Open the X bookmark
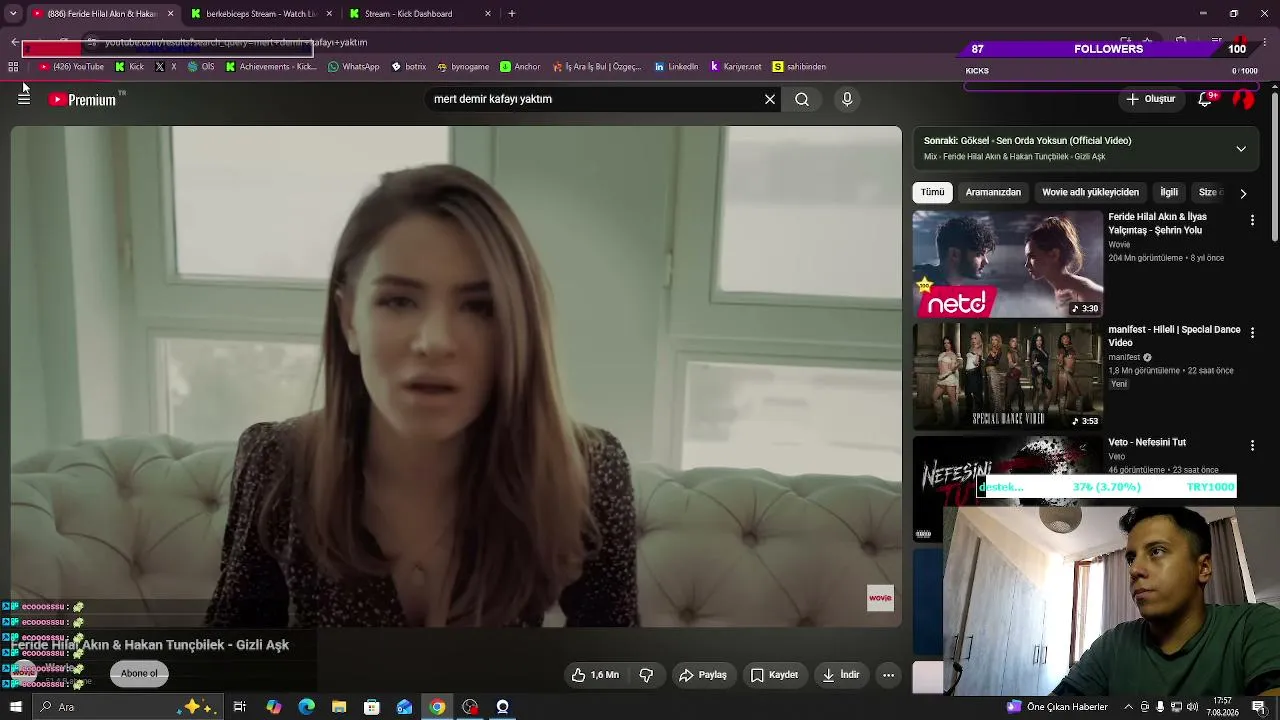Viewport: 1280px width, 720px height. pos(166,67)
